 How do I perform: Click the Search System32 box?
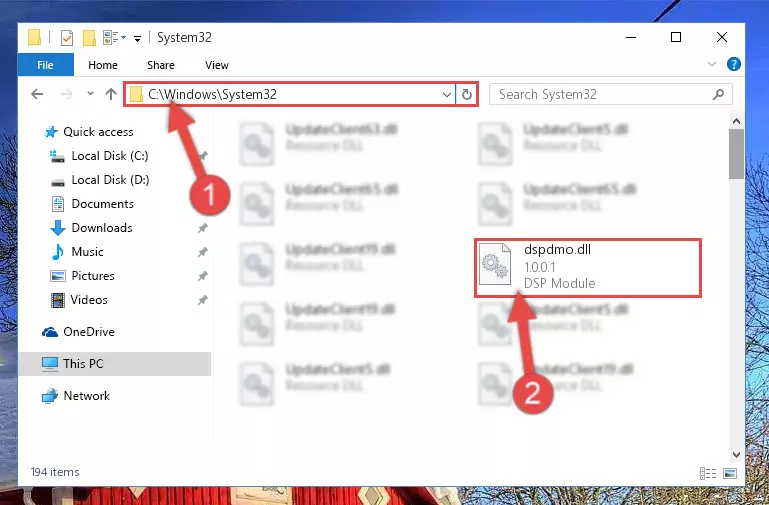611,94
